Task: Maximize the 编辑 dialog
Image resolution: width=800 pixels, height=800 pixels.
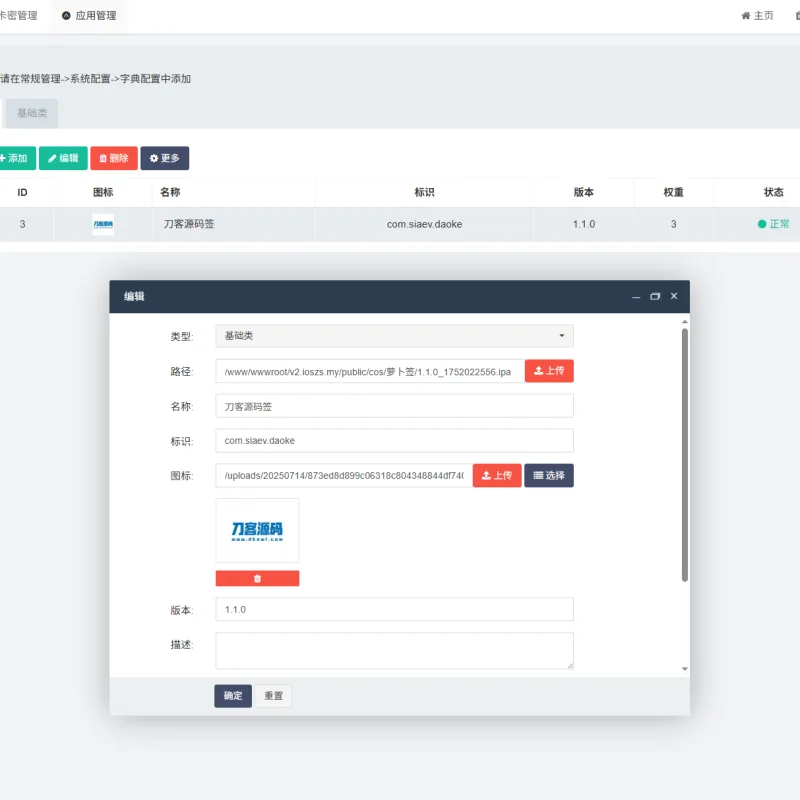Action: (x=655, y=296)
